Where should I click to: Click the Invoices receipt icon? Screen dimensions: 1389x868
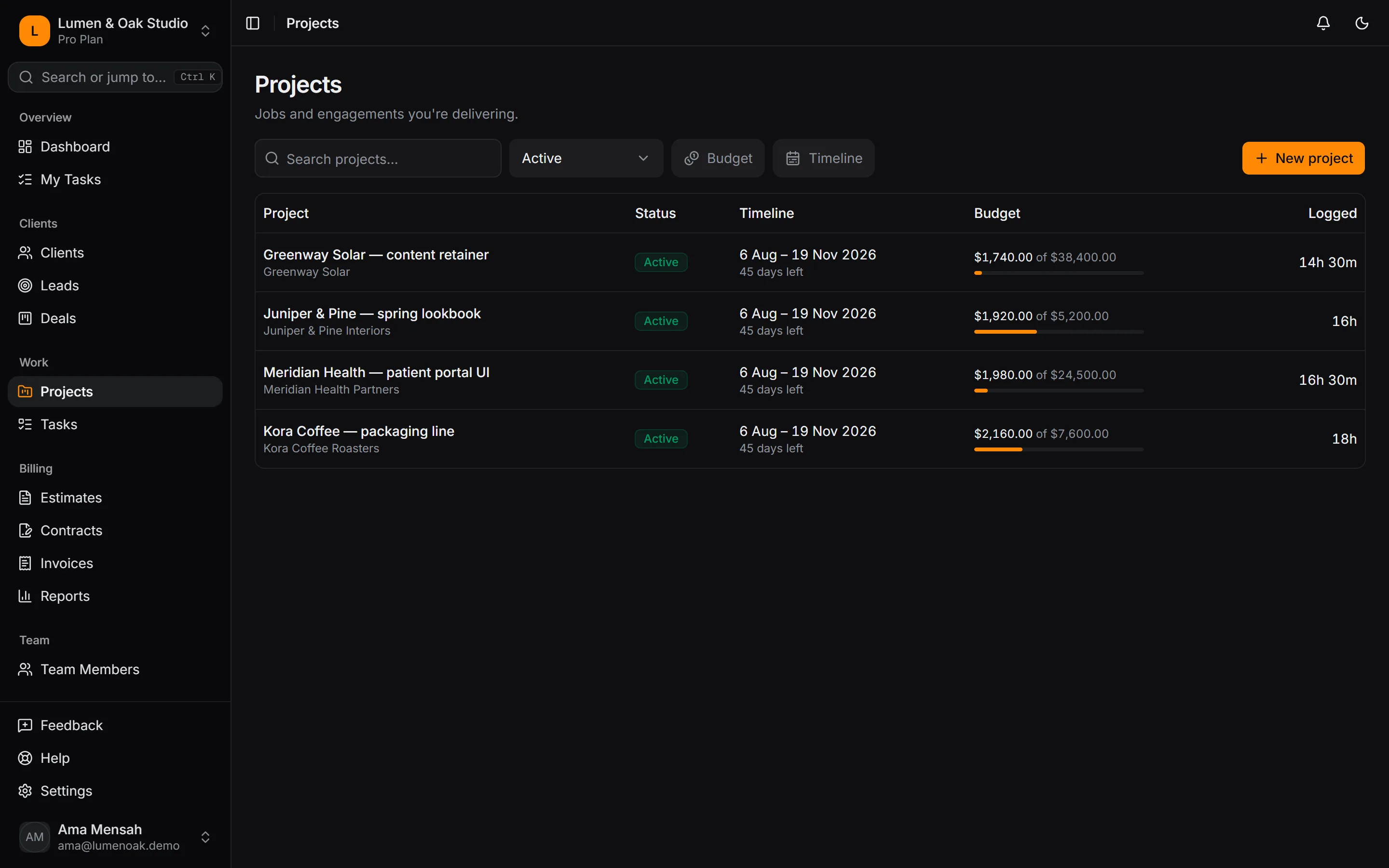click(25, 563)
